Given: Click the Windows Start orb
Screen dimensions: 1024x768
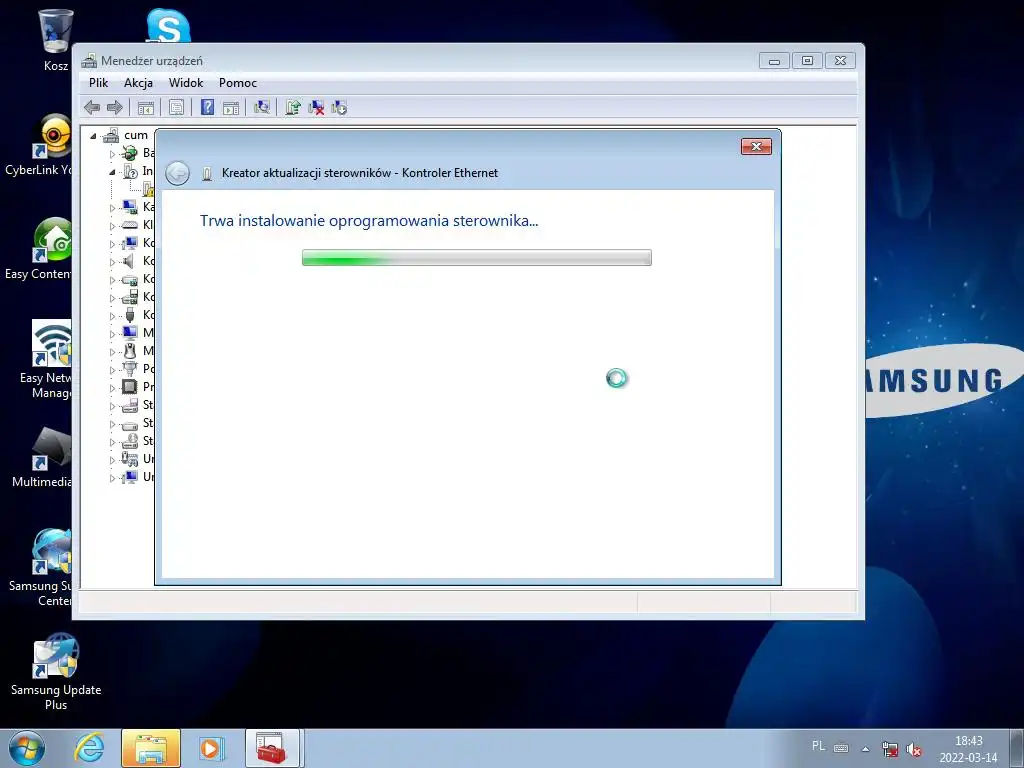Looking at the screenshot, I should [27, 748].
